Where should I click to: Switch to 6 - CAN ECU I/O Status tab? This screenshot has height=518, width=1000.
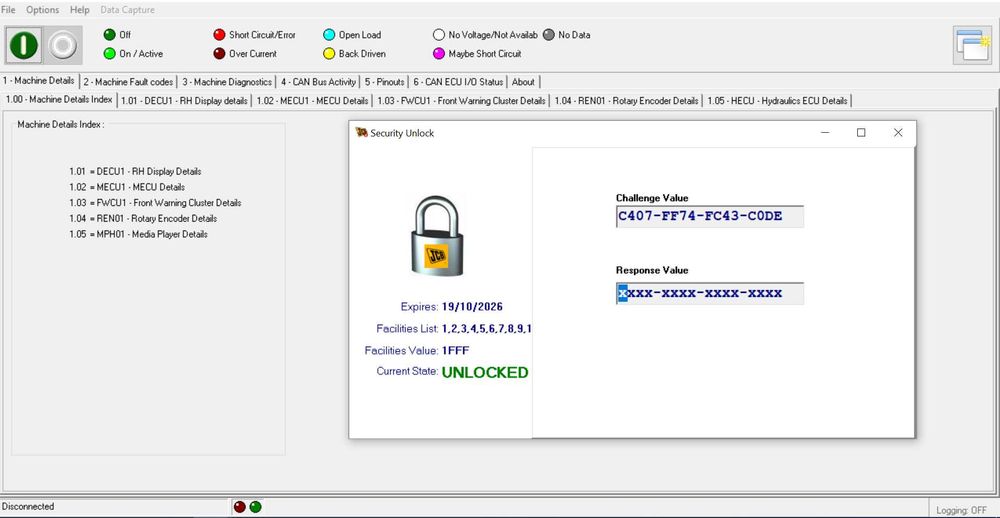pos(458,82)
